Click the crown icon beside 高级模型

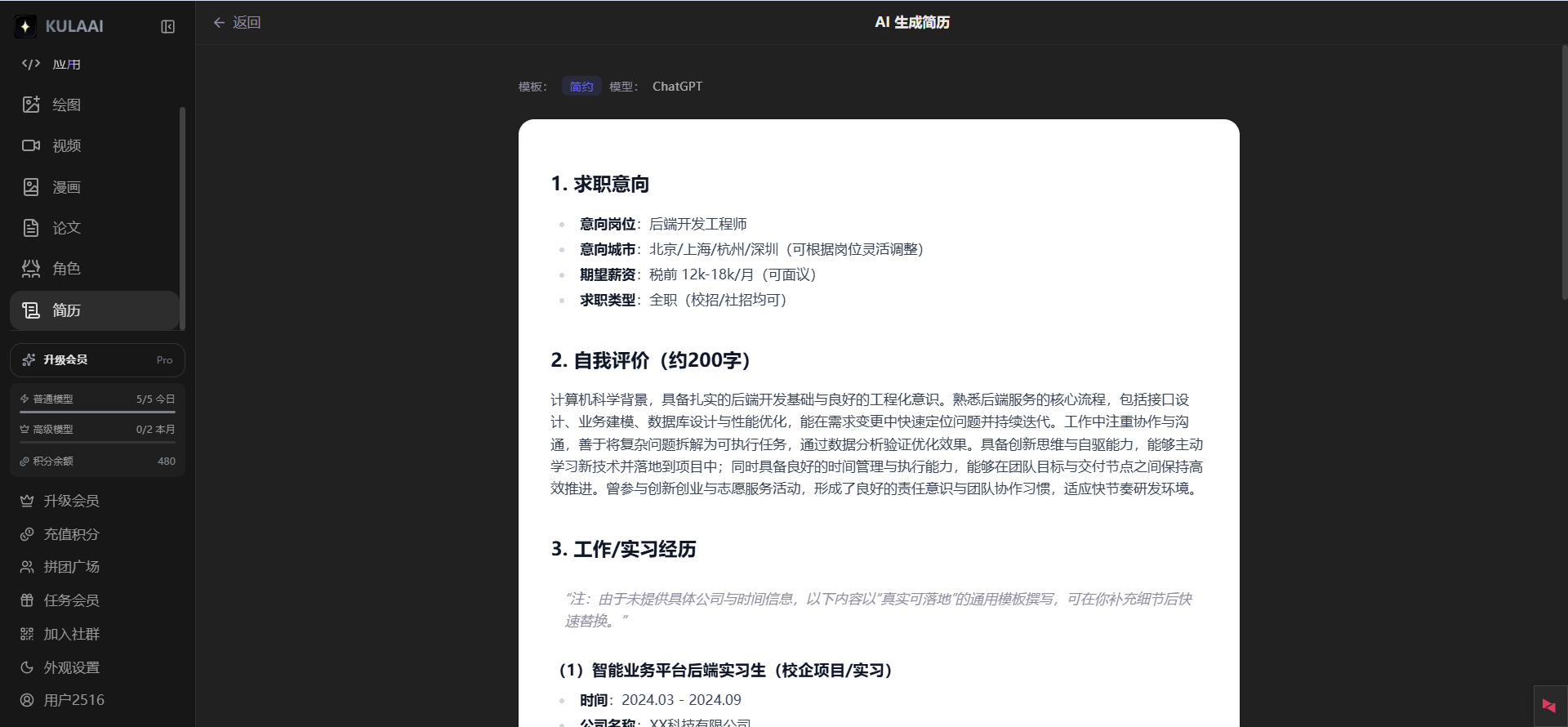24,429
